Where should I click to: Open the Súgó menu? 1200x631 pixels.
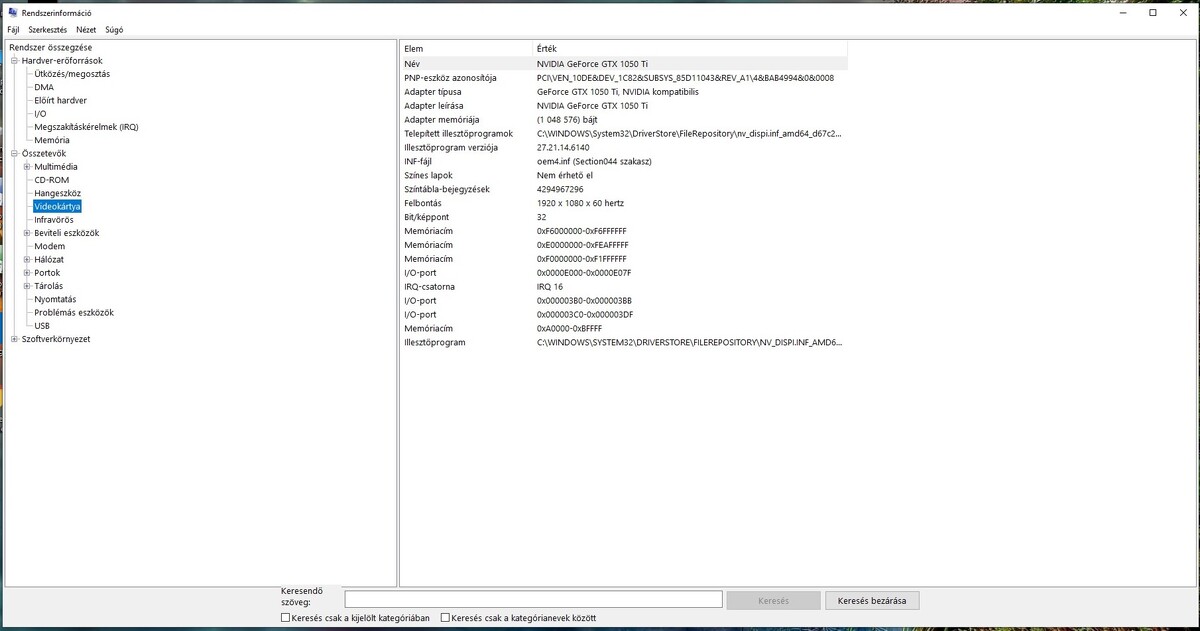pos(114,30)
